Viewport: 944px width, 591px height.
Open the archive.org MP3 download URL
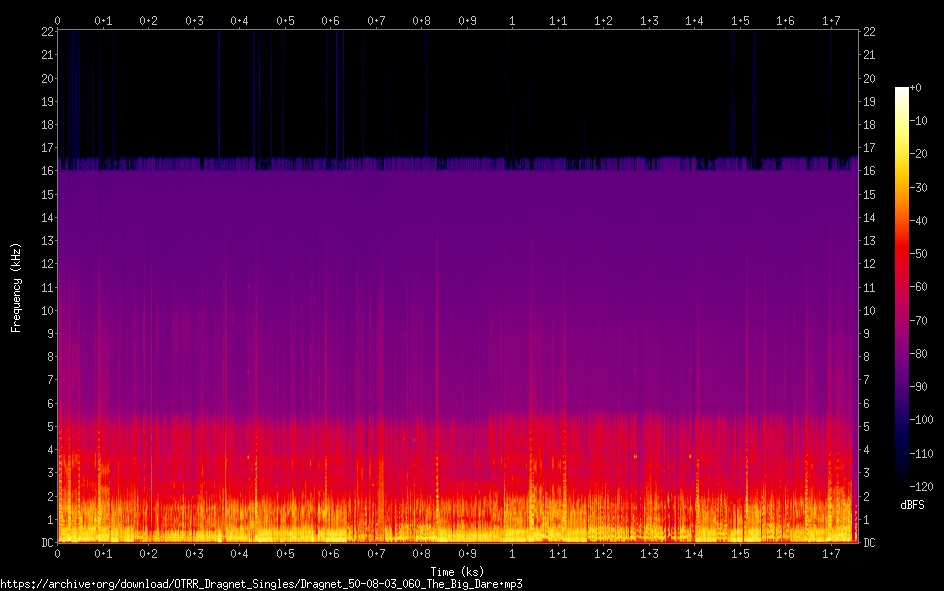click(262, 583)
